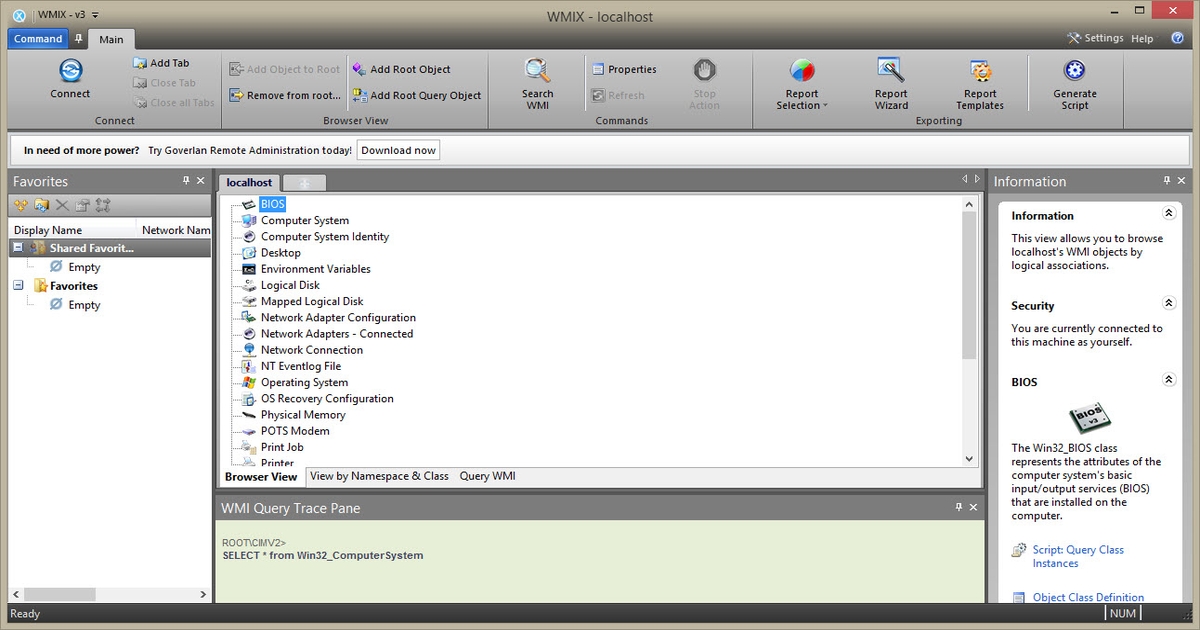This screenshot has width=1200, height=630.
Task: Switch to View by Namespace & Class tab
Action: [x=379, y=477]
